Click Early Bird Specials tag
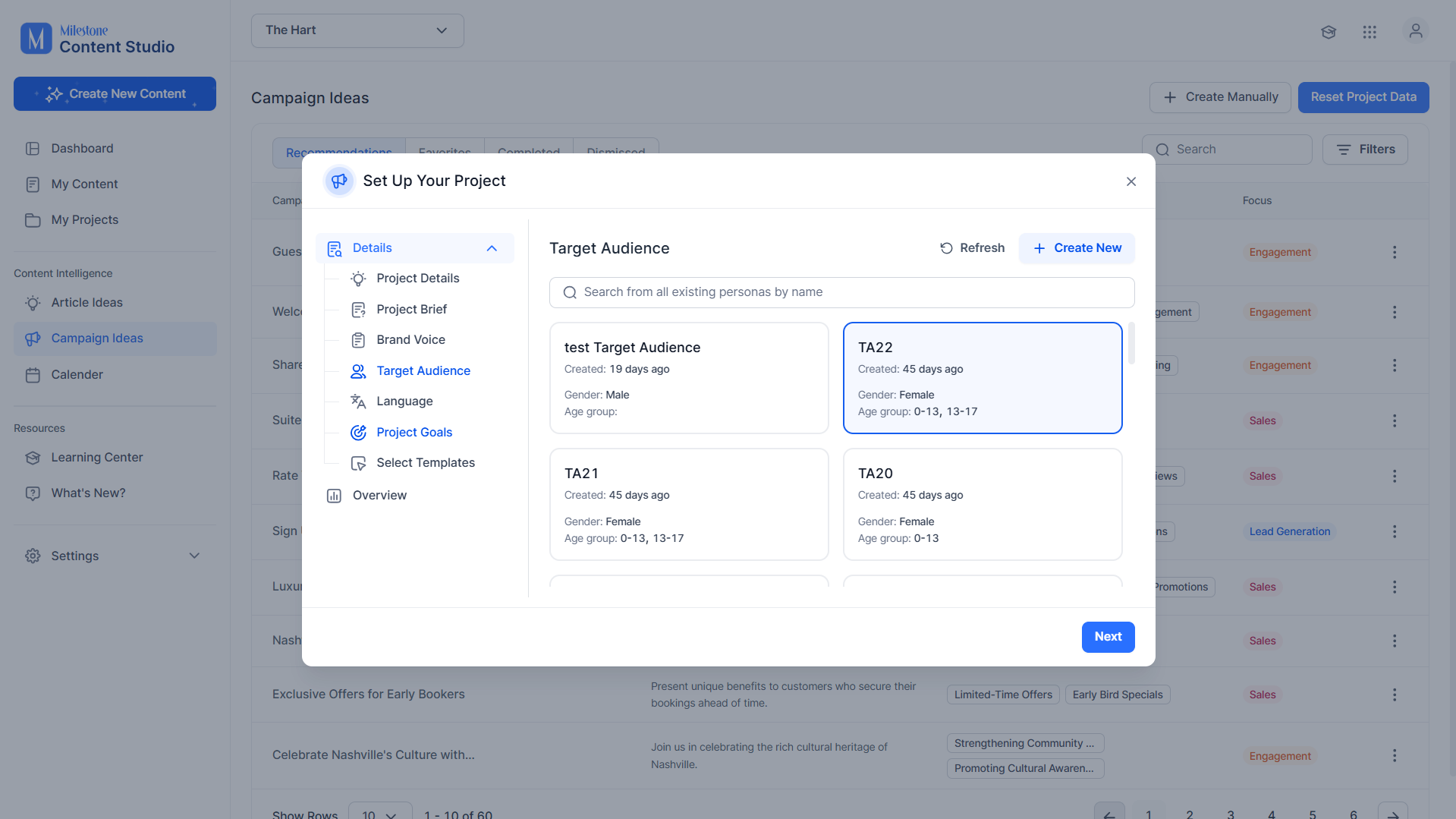Image resolution: width=1456 pixels, height=819 pixels. point(1118,695)
